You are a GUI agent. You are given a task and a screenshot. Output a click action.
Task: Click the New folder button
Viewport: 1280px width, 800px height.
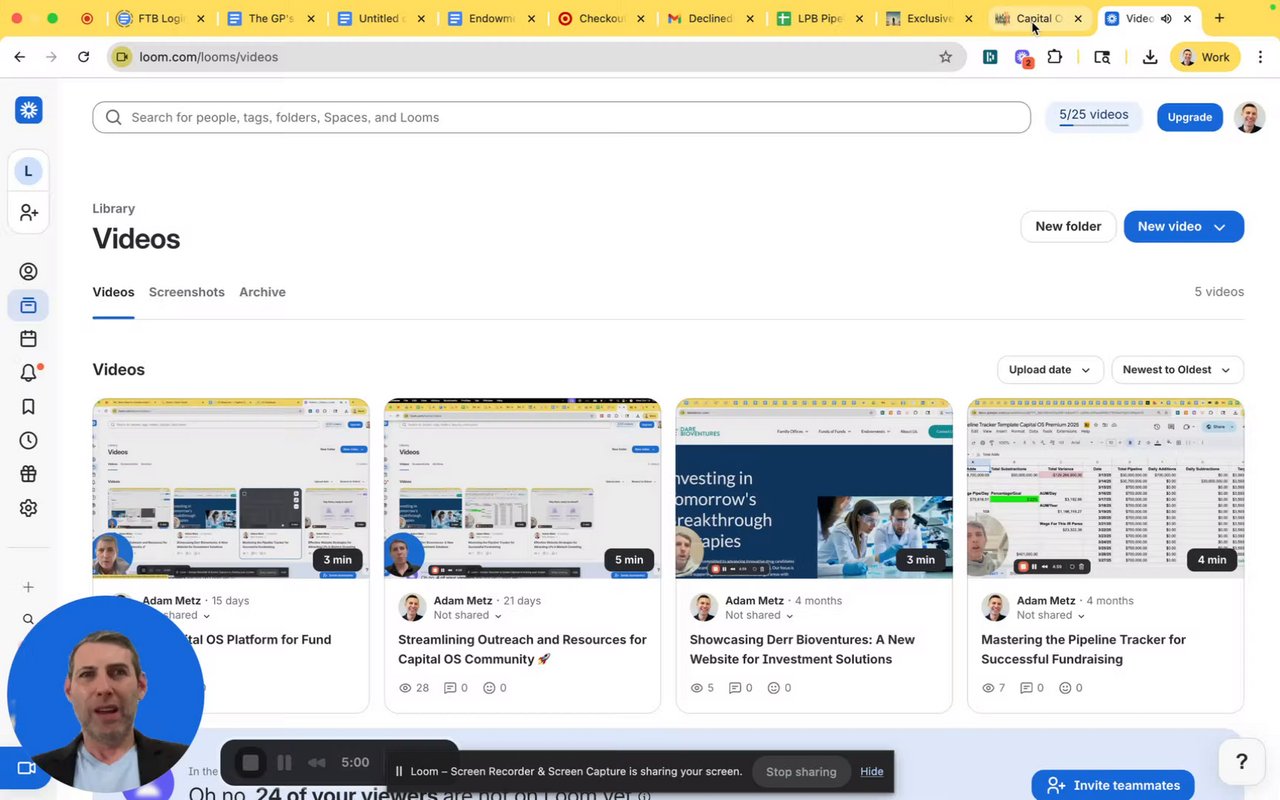coord(1068,227)
